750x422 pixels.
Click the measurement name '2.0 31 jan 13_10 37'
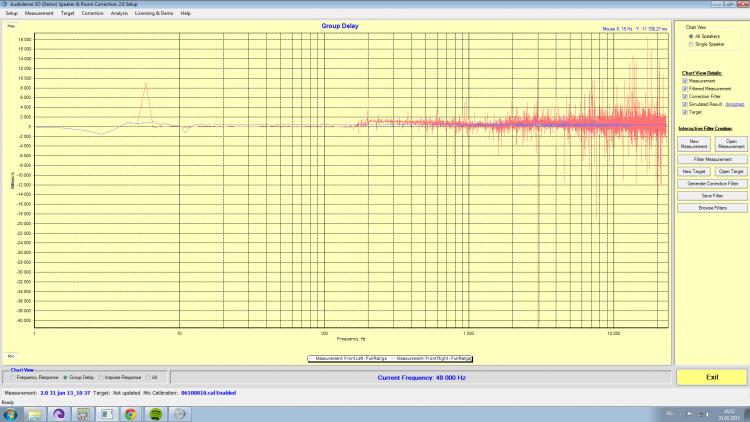tap(65, 393)
